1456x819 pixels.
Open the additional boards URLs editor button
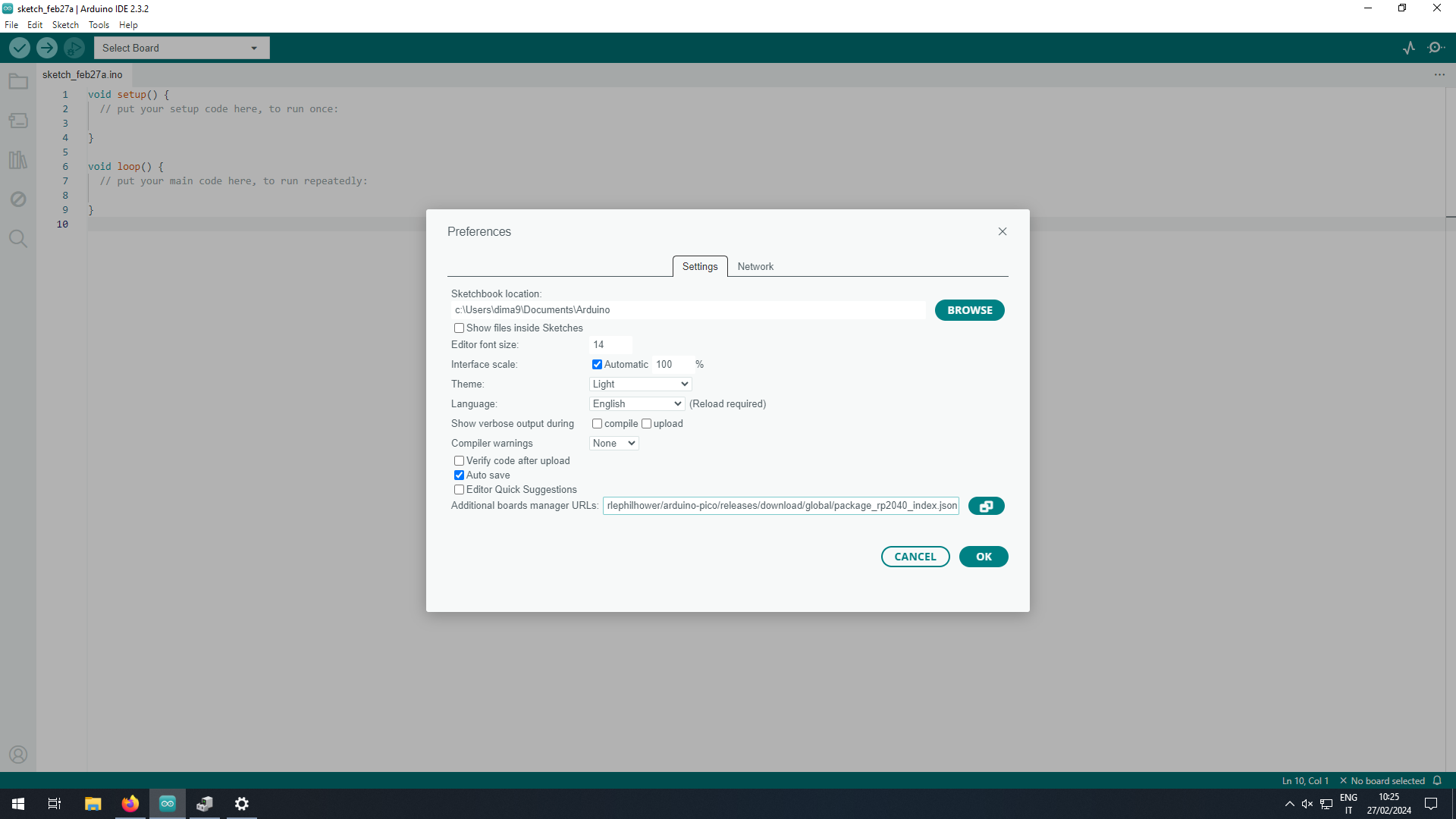pos(986,506)
